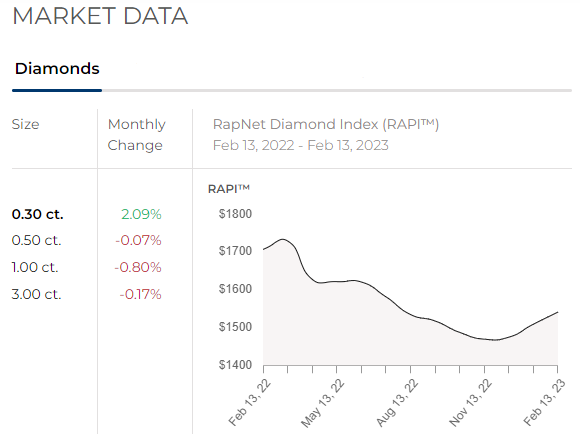Screen dimensions: 580x434
Task: Click the Nov 13, 22 axis label
Action: (470, 403)
